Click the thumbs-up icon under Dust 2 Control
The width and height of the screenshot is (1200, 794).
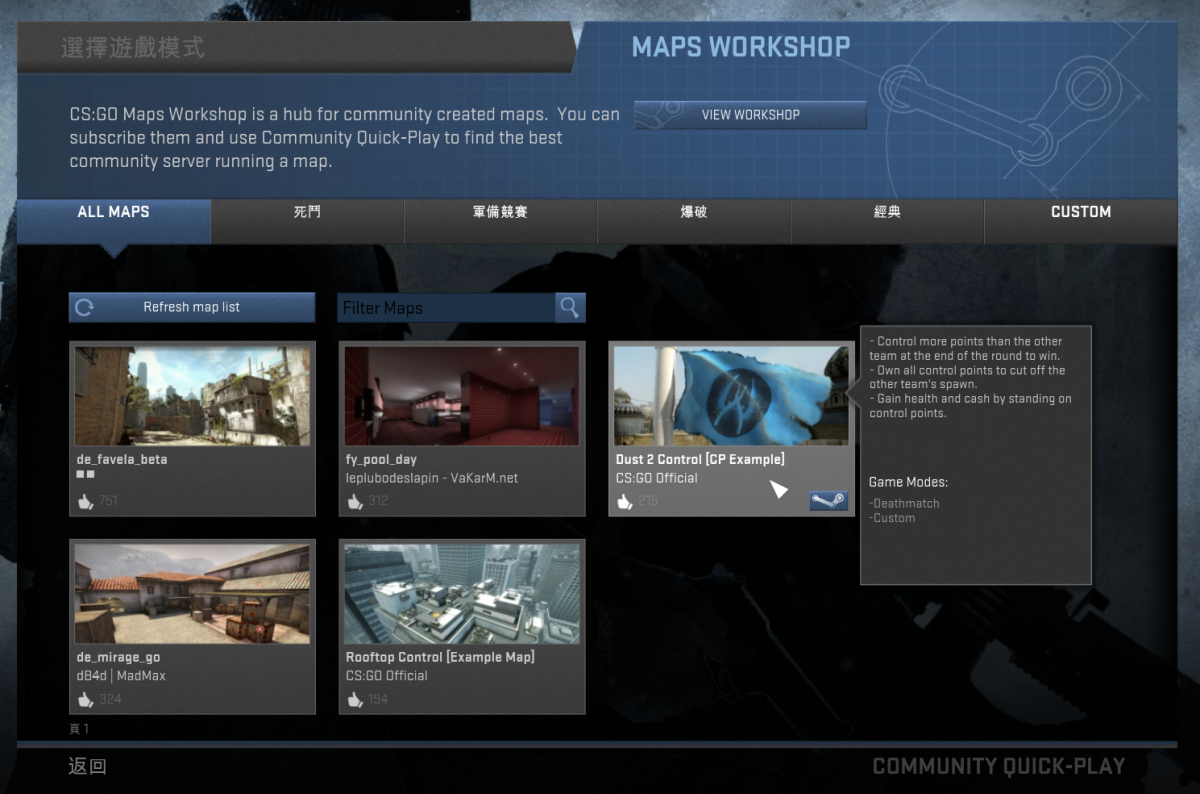pyautogui.click(x=625, y=501)
